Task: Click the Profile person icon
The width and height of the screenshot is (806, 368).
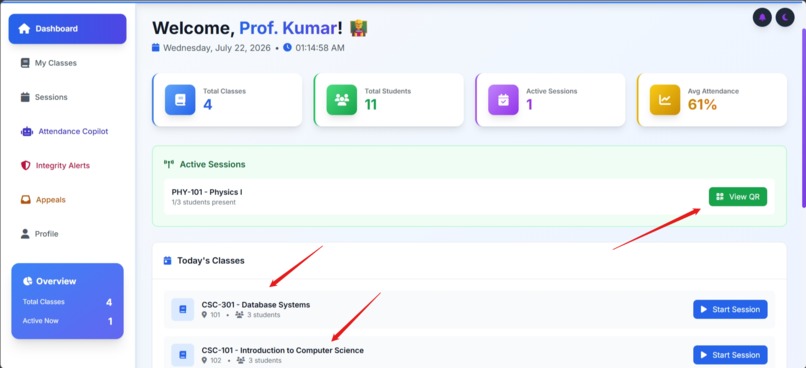Action: [x=25, y=234]
